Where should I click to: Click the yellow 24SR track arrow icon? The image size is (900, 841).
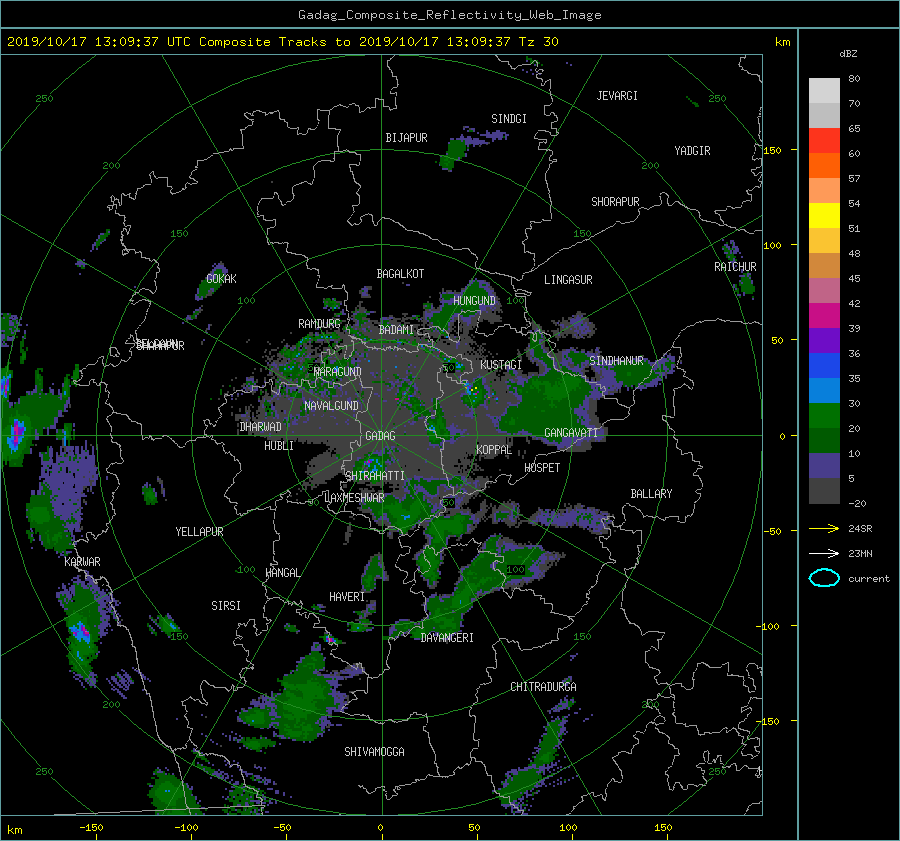(824, 528)
